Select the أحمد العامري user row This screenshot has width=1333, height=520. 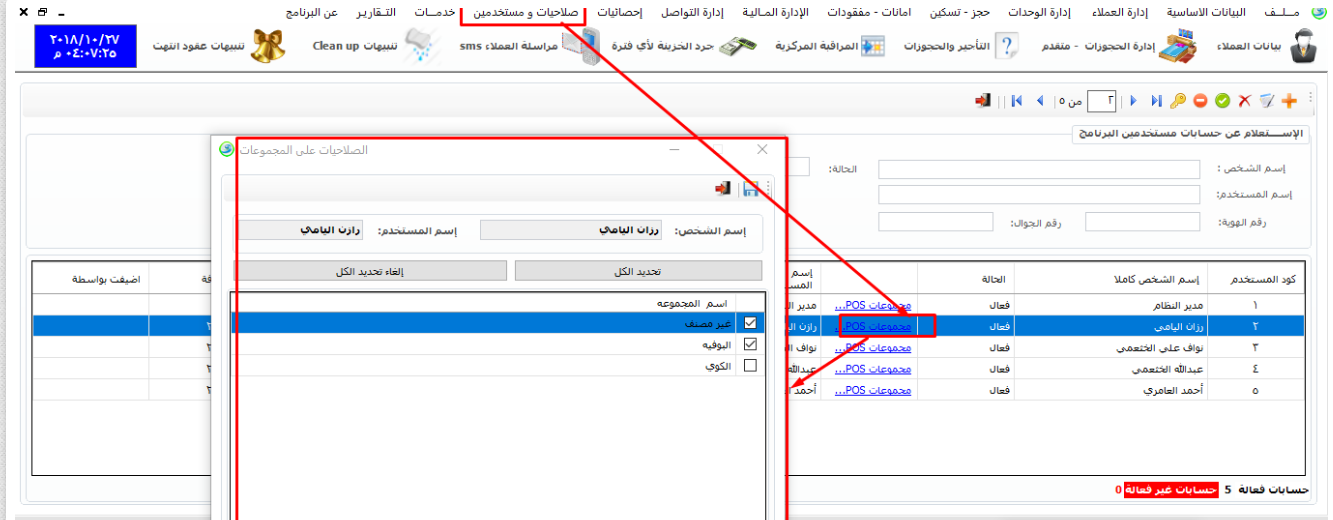coord(1110,390)
